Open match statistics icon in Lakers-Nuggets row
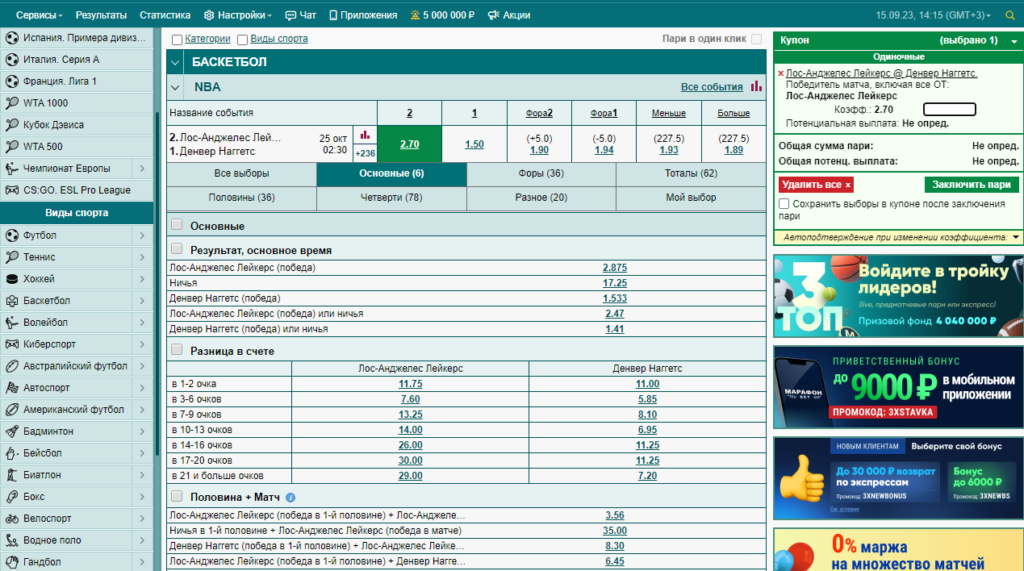The width and height of the screenshot is (1024, 571). pyautogui.click(x=365, y=135)
